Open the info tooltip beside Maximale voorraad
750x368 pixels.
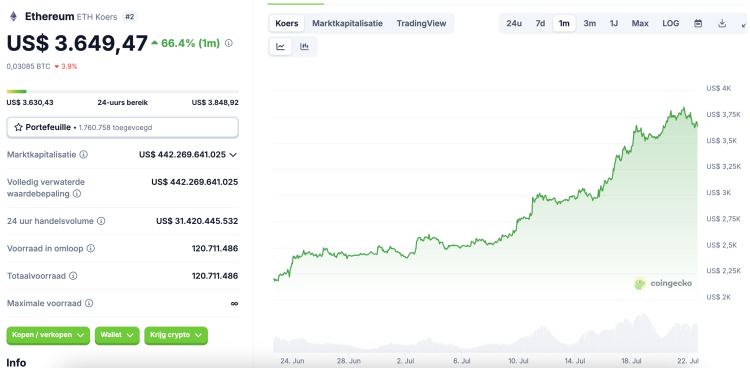[89, 303]
